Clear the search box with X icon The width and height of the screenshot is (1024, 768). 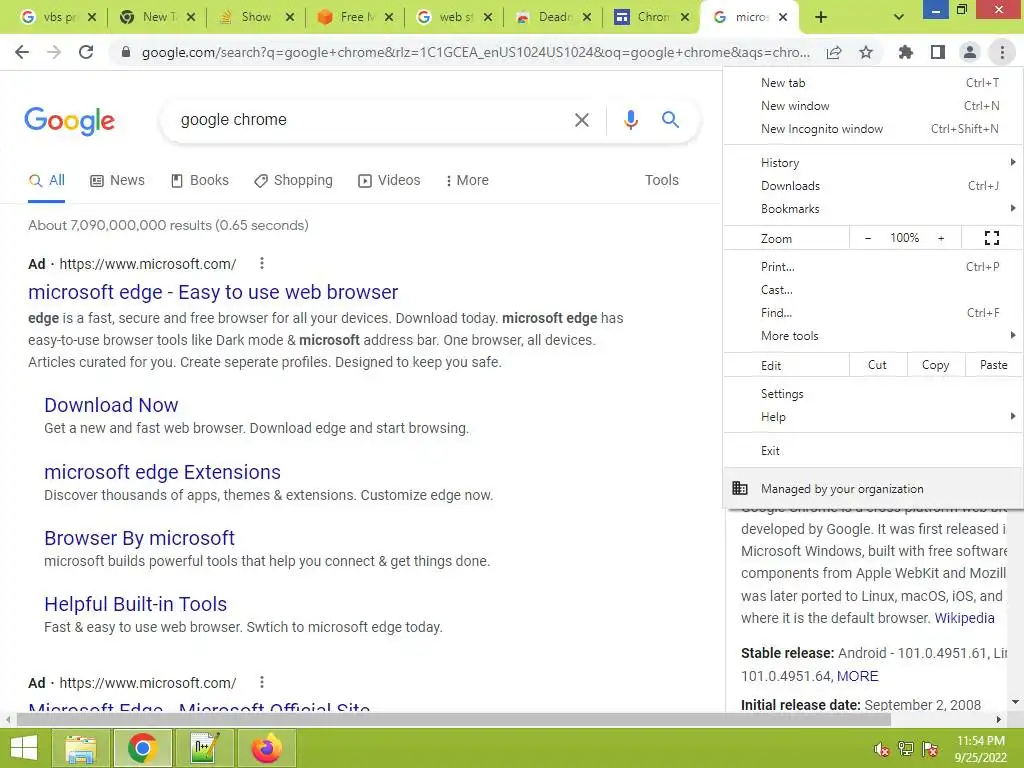click(581, 120)
